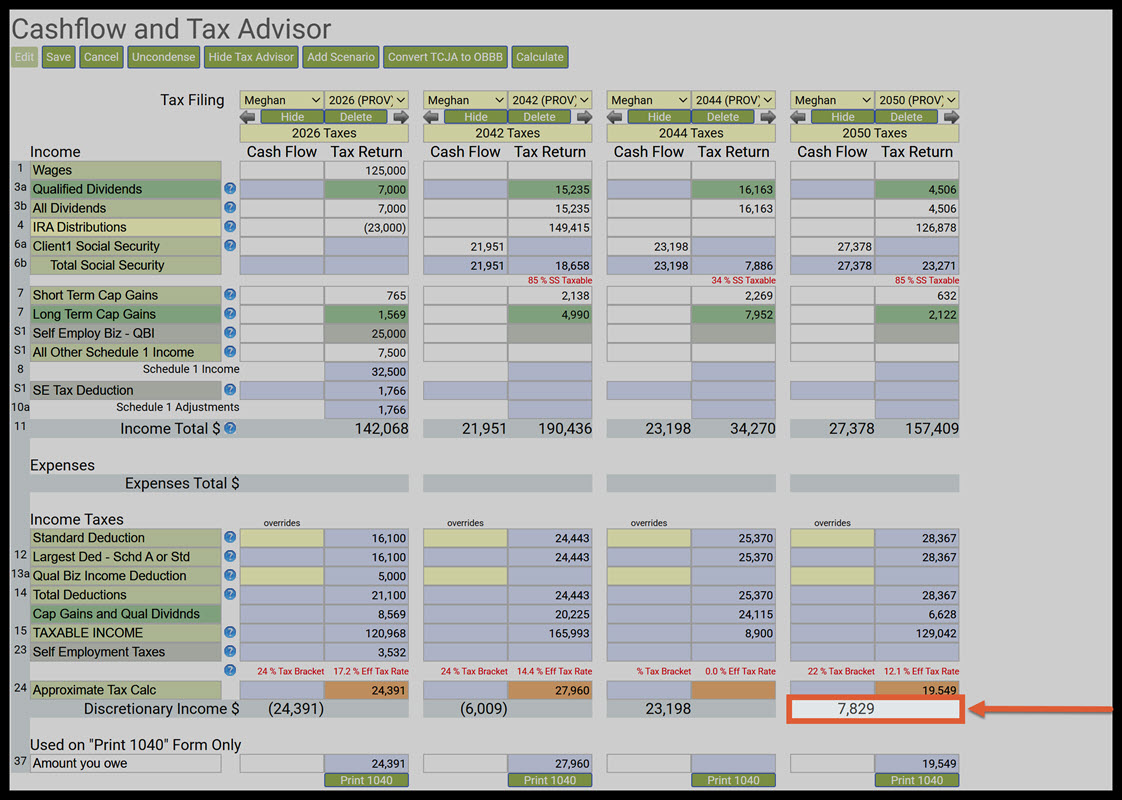Print 1040 for 2044 scenario
The height and width of the screenshot is (800, 1122).
point(733,780)
